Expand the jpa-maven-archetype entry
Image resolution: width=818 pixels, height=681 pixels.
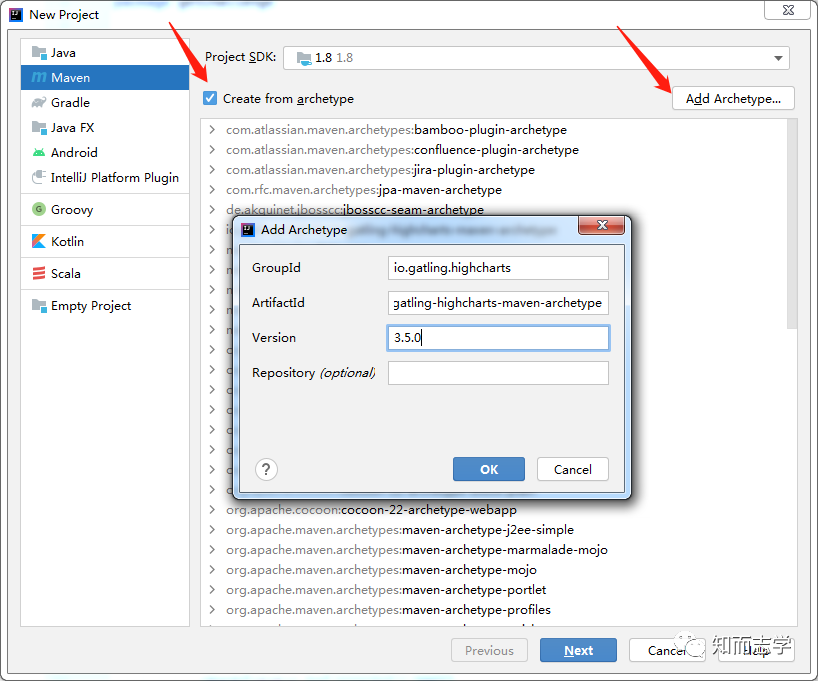[x=212, y=189]
